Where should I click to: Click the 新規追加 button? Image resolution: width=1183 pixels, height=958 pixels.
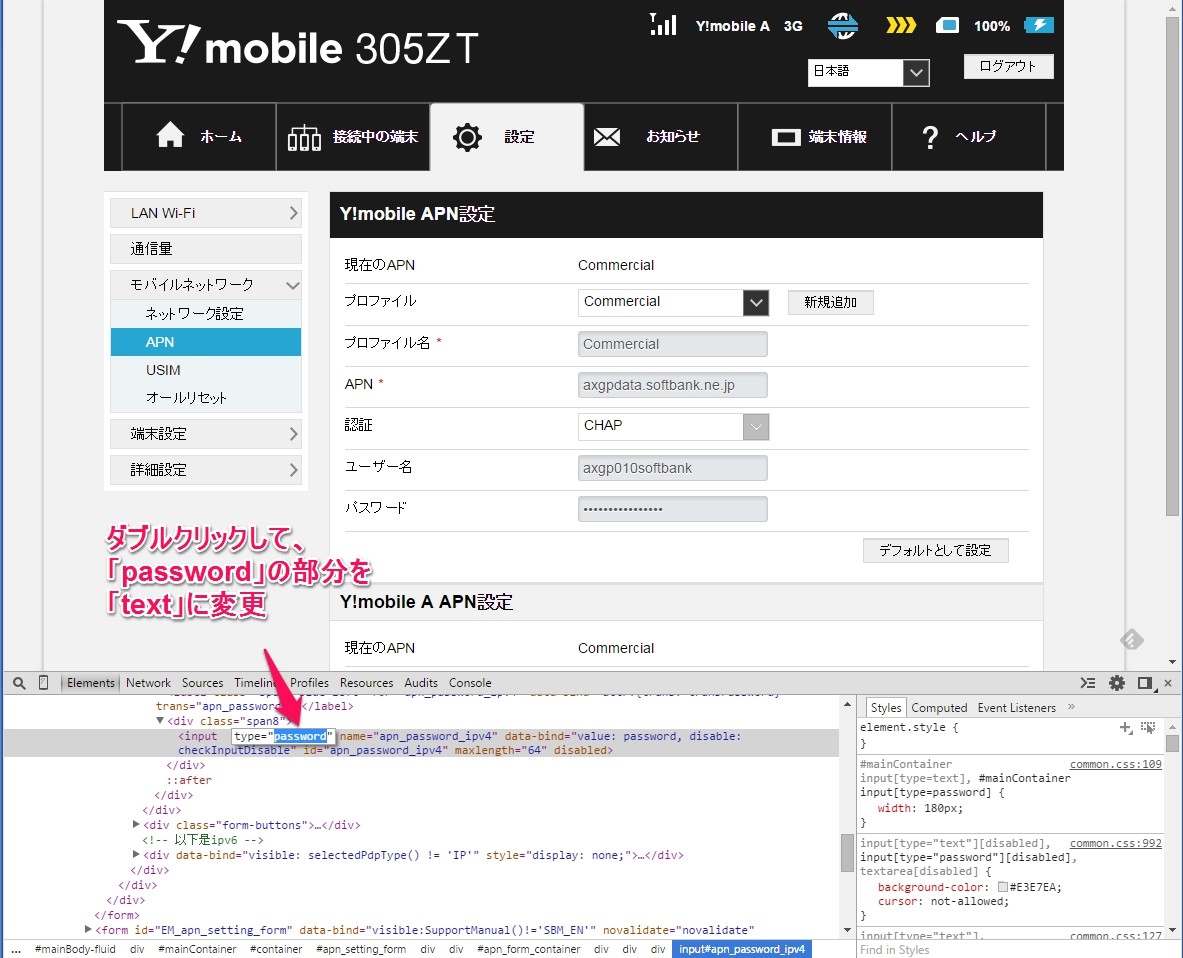coord(831,302)
